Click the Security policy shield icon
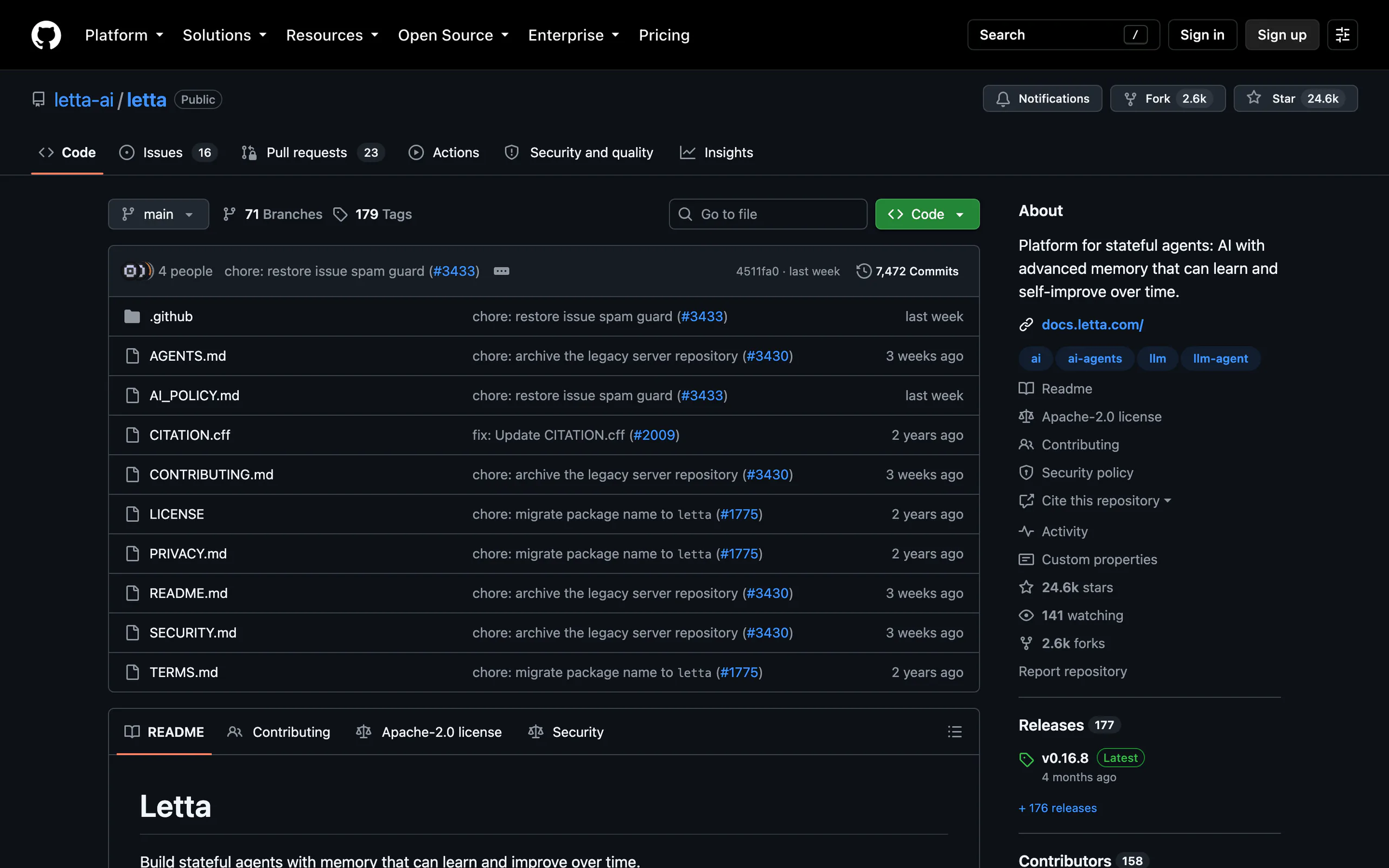Image resolution: width=1389 pixels, height=868 pixels. (1025, 473)
